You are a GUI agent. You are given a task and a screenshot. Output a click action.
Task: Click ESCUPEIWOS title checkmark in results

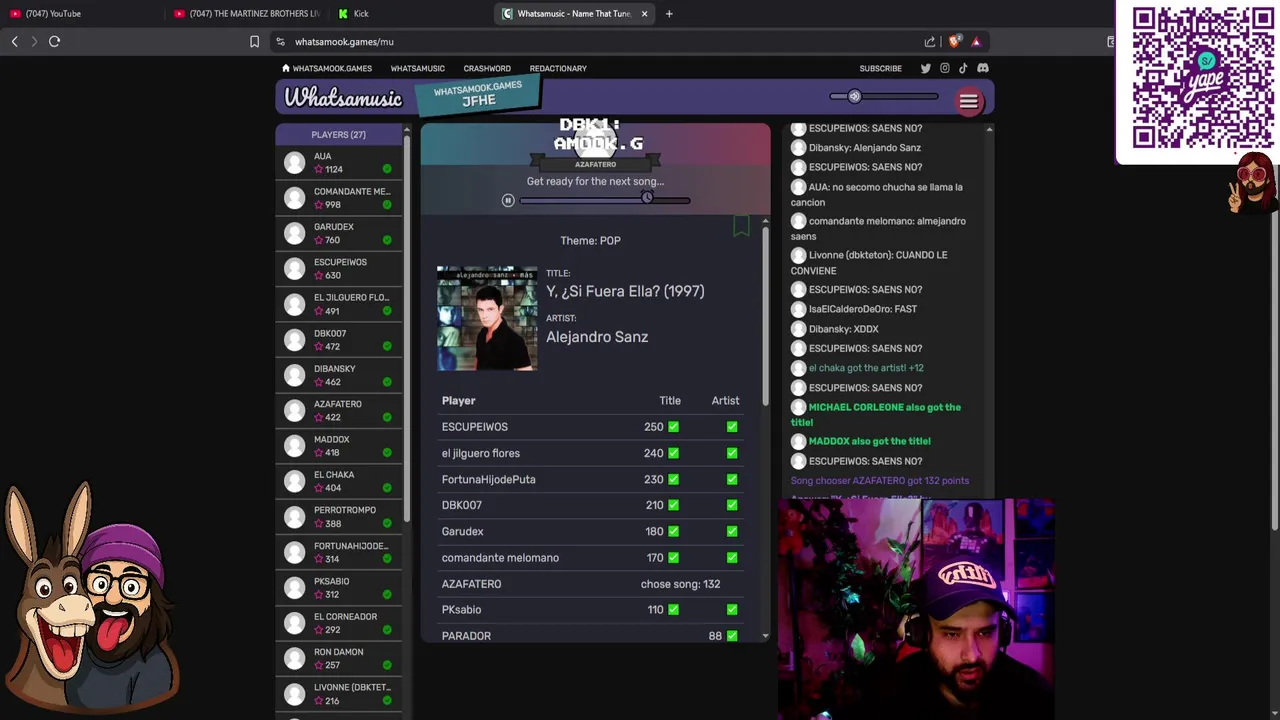(x=673, y=427)
